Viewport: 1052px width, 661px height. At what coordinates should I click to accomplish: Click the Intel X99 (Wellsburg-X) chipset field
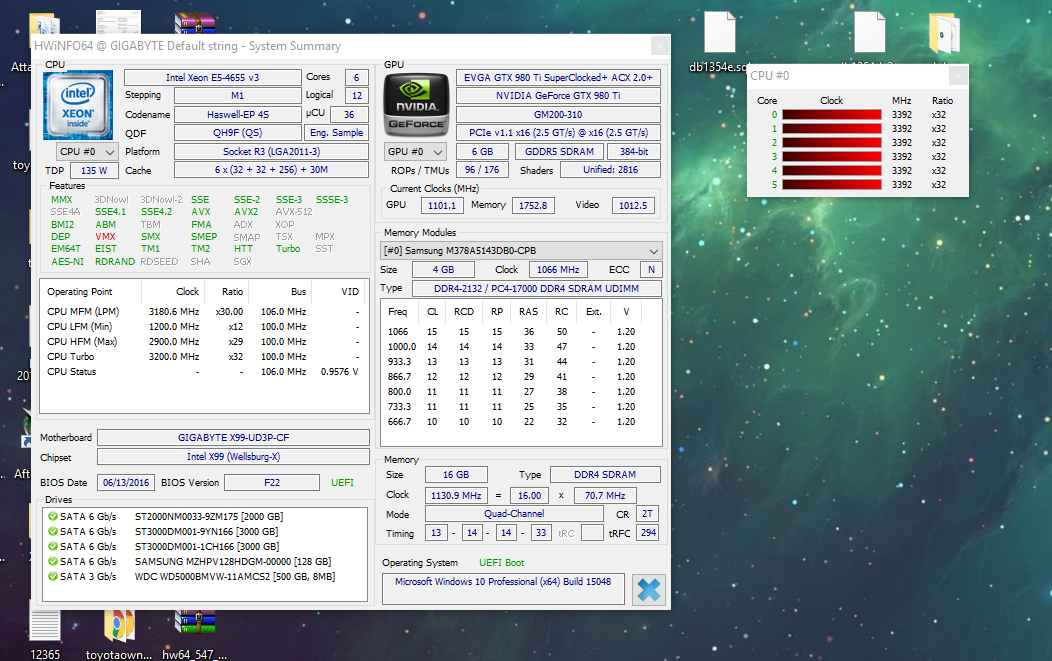tap(233, 457)
